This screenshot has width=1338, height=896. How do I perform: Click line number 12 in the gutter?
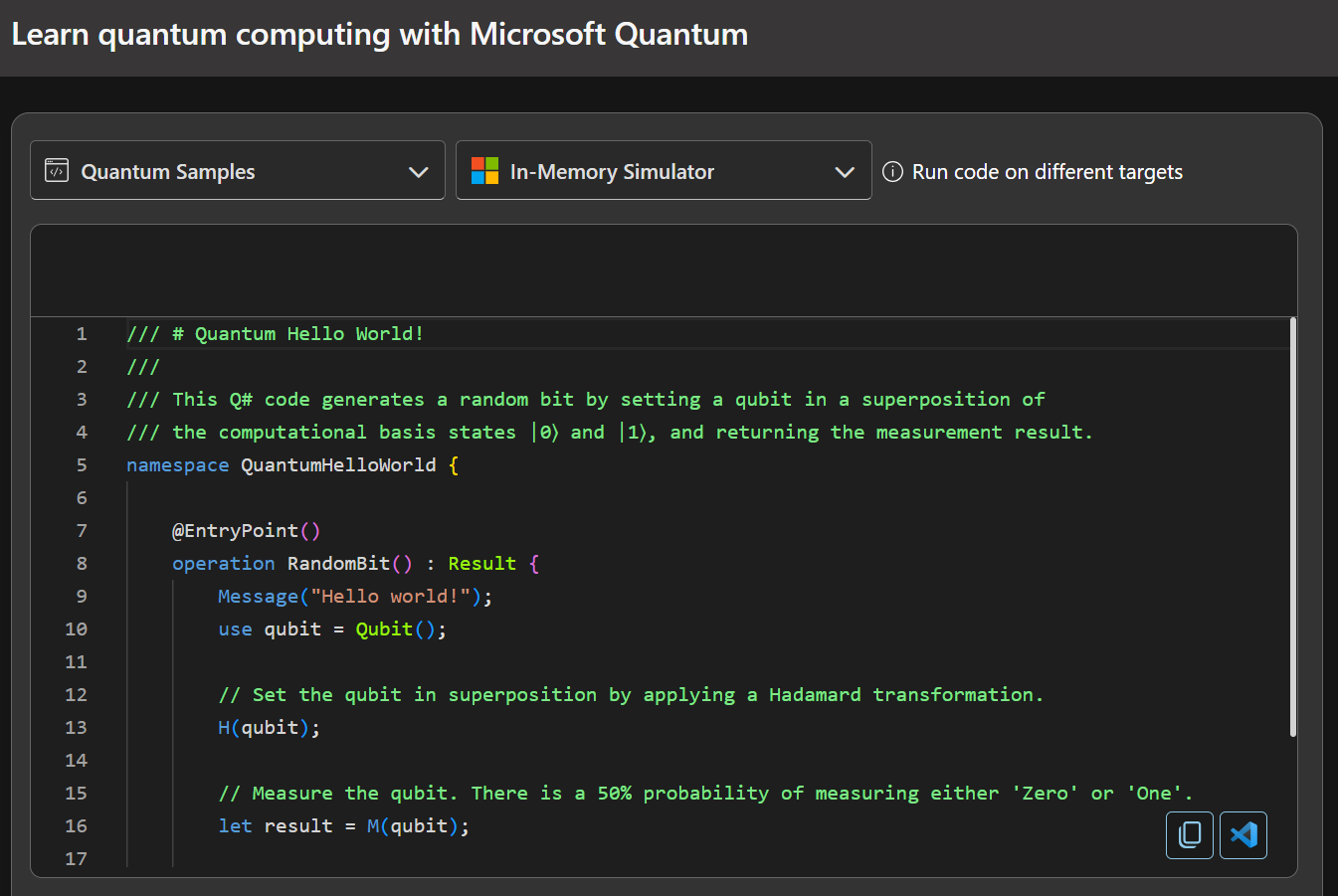click(76, 695)
